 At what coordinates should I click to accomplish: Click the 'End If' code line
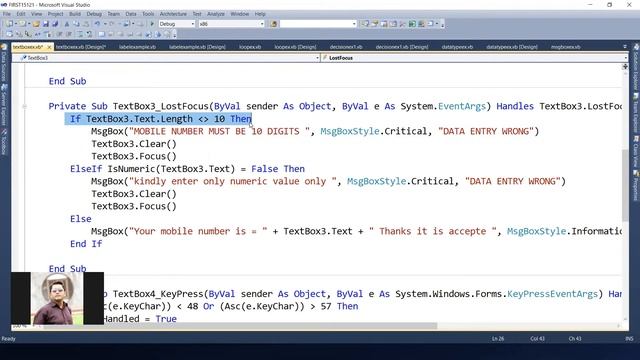point(86,244)
